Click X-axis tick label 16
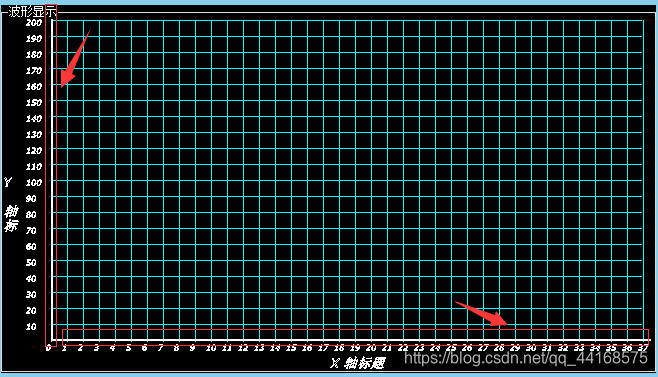The width and height of the screenshot is (658, 377). [307, 348]
